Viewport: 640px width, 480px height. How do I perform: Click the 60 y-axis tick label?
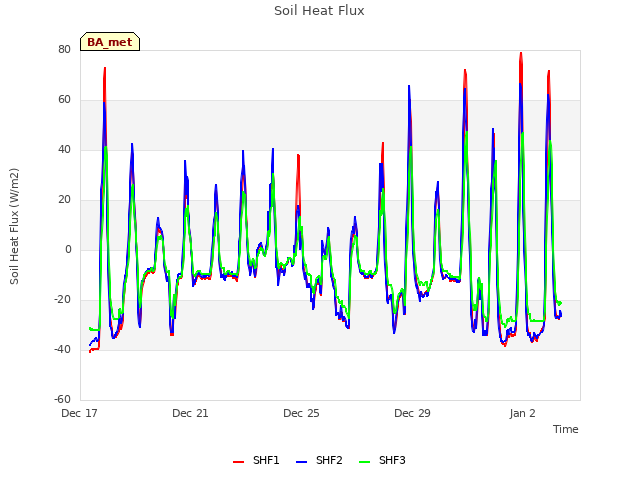[x=64, y=100]
